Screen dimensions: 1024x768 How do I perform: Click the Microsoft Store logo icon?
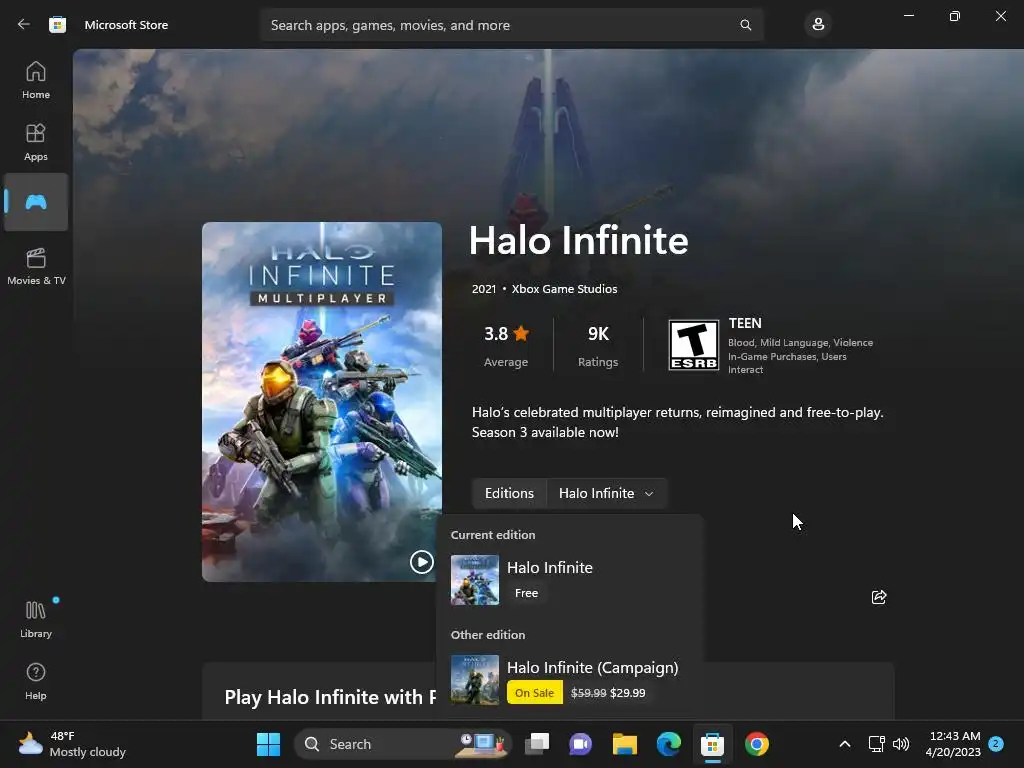click(57, 25)
